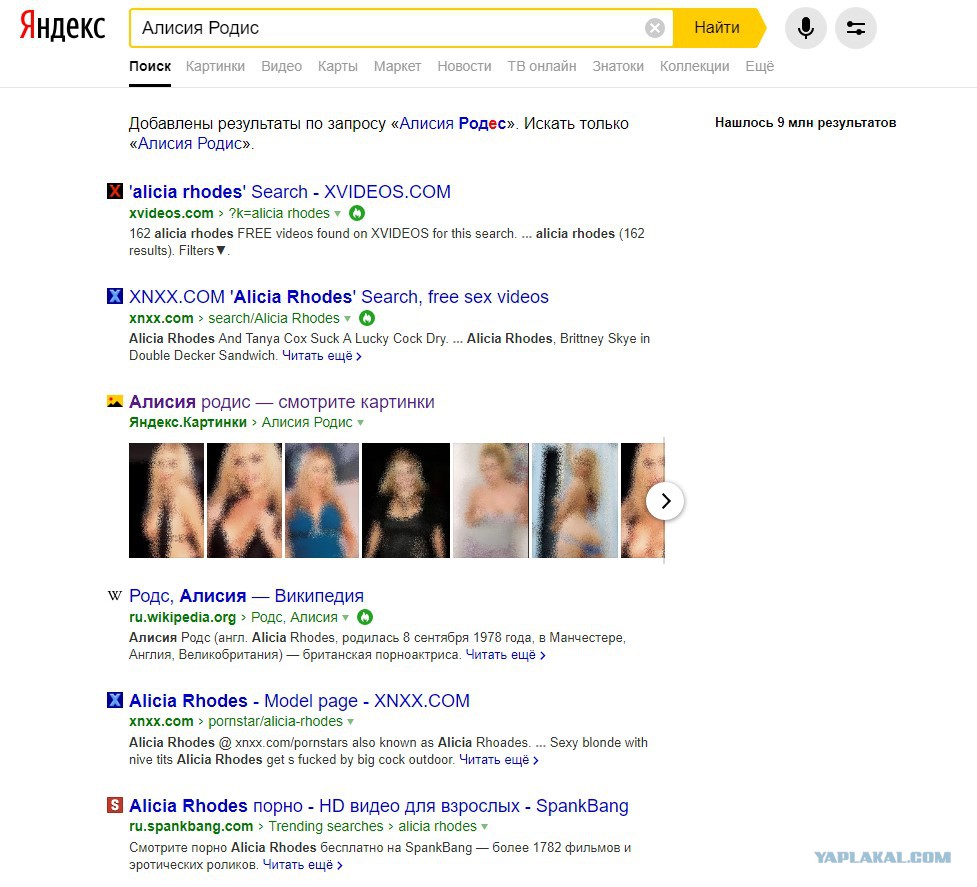The width and height of the screenshot is (977, 887).
Task: Open the SpankBang HD видео result title
Action: pyautogui.click(x=379, y=805)
